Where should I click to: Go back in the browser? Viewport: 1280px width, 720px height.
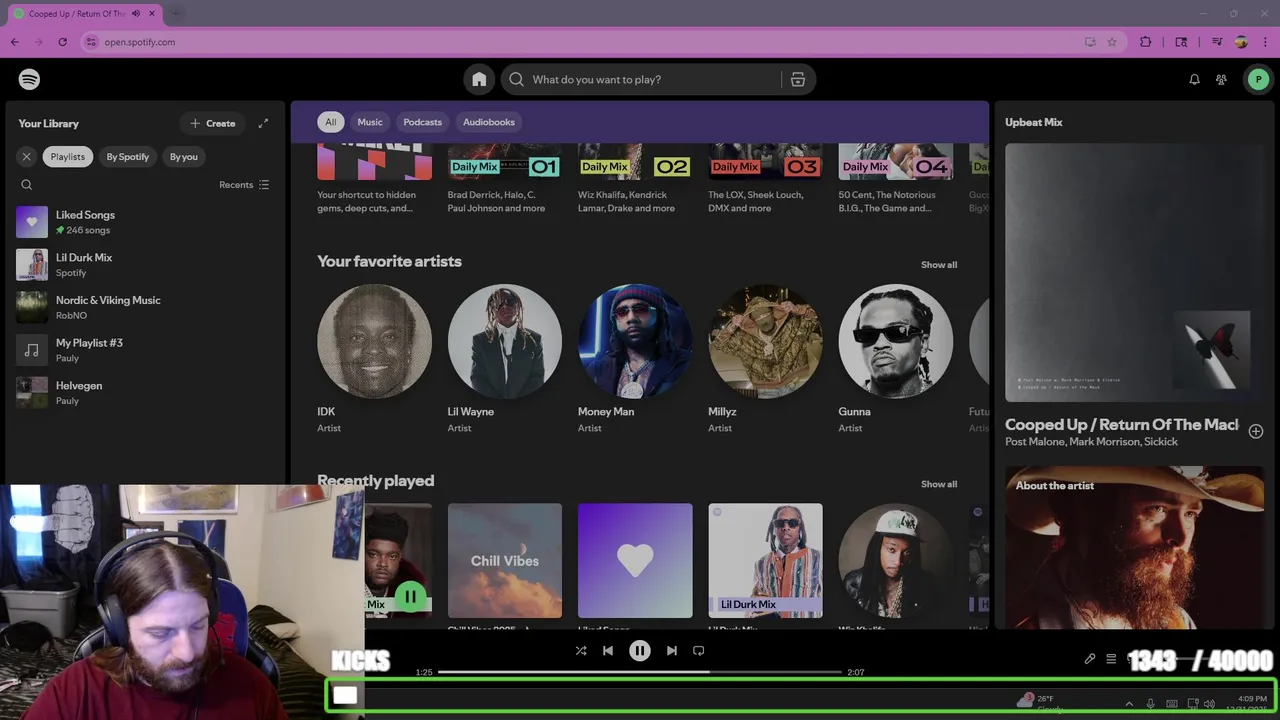(15, 42)
